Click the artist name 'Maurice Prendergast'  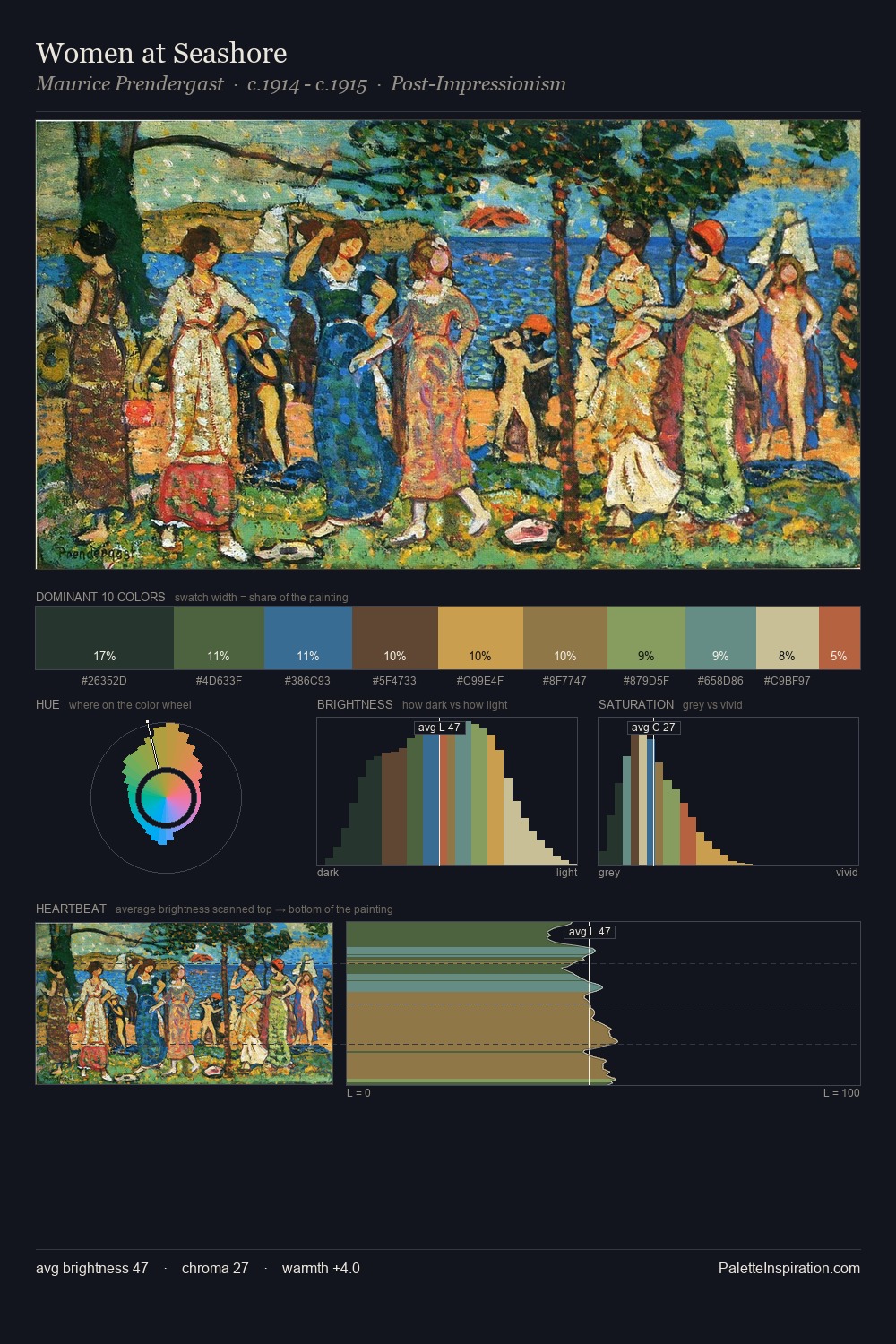pyautogui.click(x=130, y=84)
